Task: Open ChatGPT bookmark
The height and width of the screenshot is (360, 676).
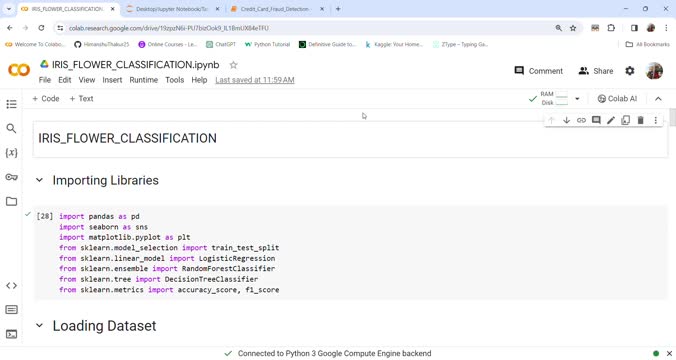Action: (221, 44)
